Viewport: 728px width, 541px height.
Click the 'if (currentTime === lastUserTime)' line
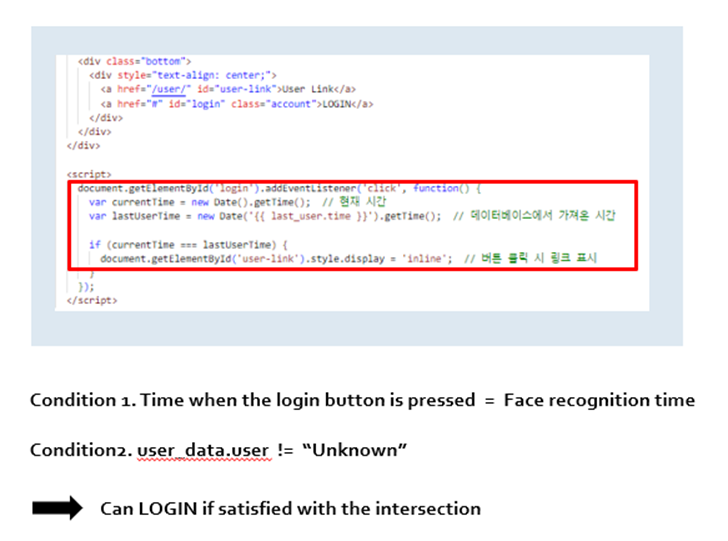coord(188,245)
